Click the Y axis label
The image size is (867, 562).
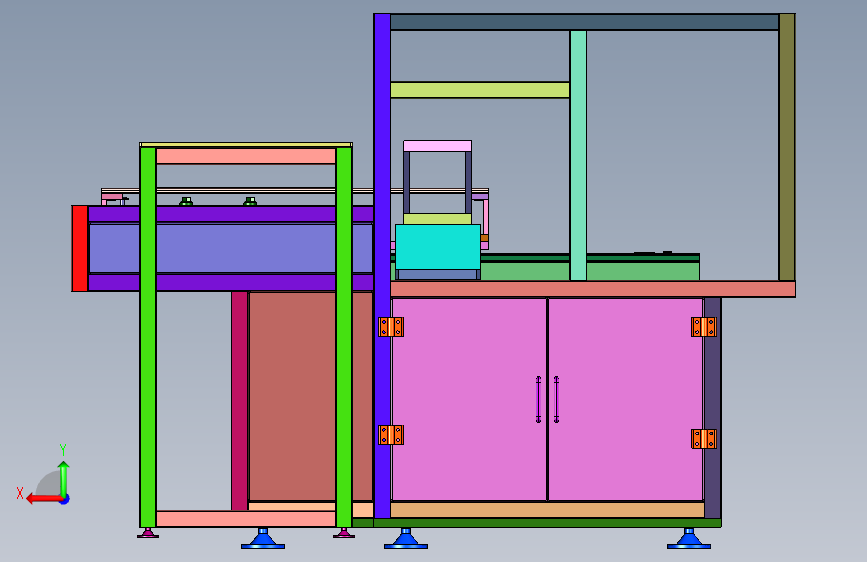(63, 450)
